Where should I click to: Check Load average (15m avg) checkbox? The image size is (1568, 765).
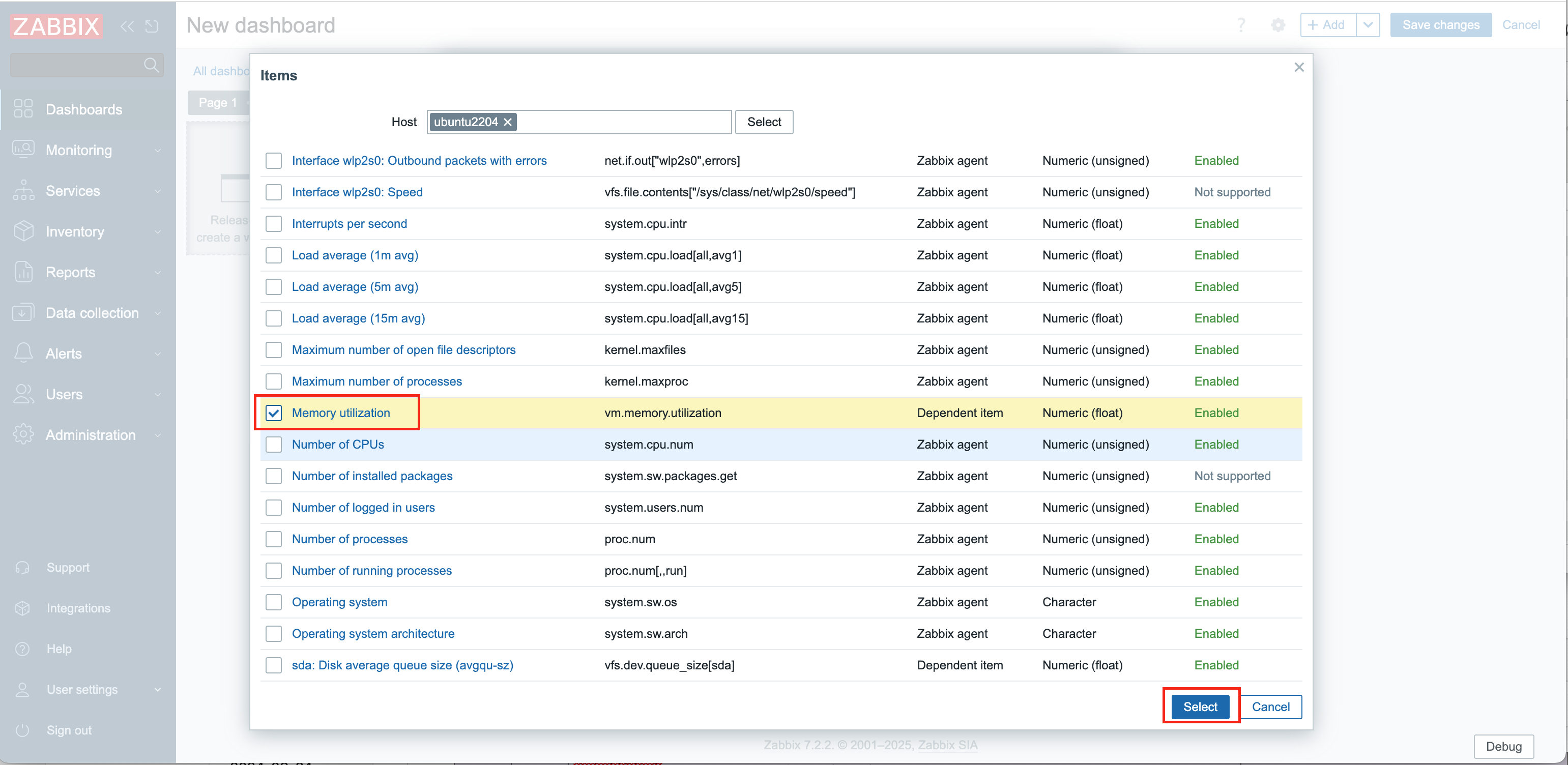tap(274, 318)
